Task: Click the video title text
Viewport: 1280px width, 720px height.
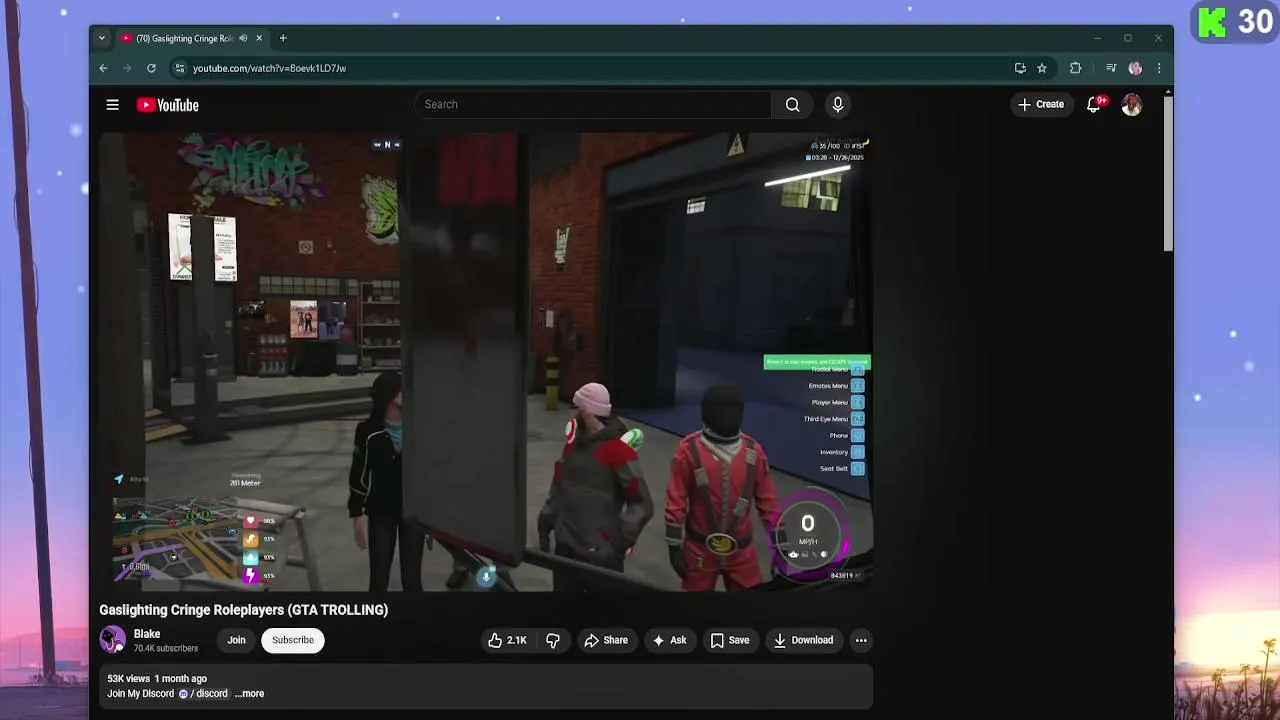Action: (243, 610)
